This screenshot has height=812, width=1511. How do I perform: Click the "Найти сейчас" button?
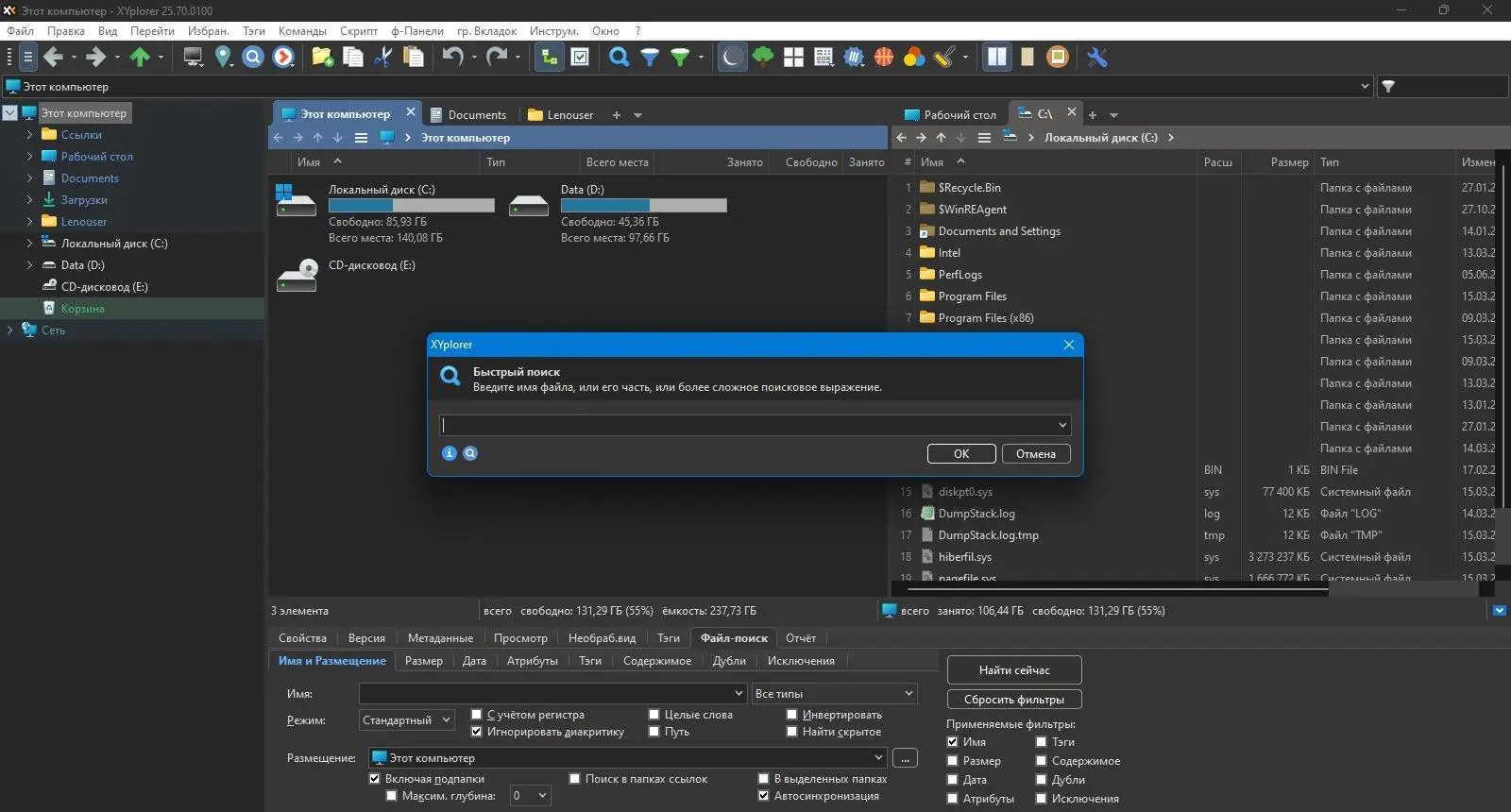click(1014, 670)
